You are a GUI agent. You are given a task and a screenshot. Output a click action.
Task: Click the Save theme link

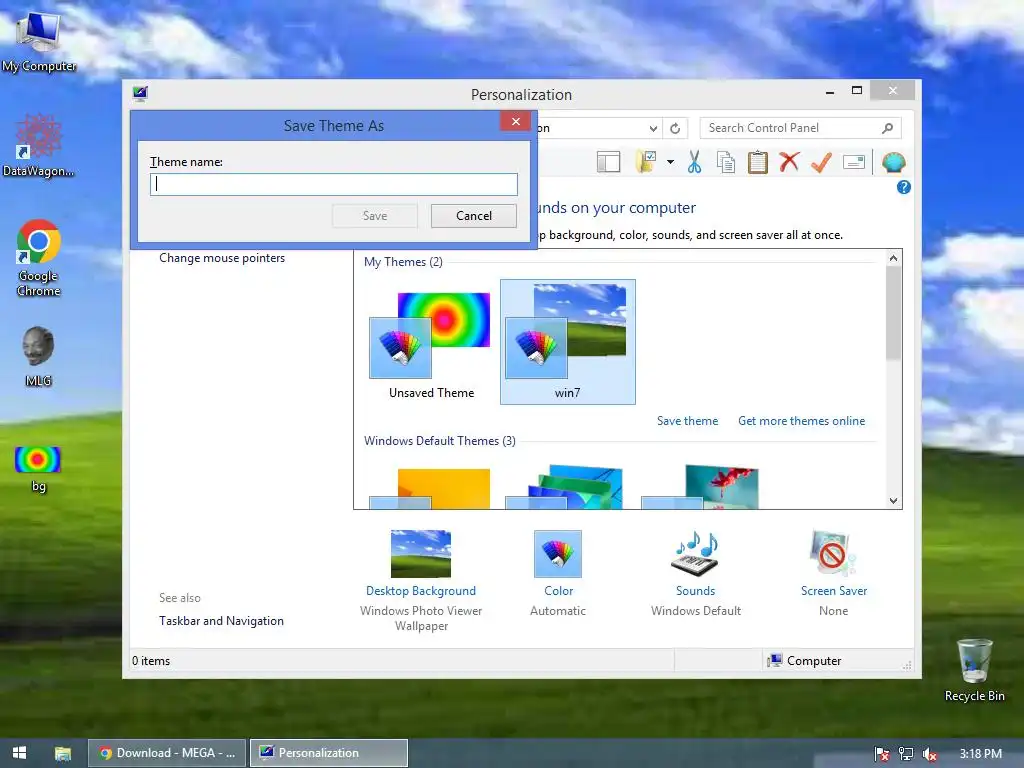click(687, 421)
